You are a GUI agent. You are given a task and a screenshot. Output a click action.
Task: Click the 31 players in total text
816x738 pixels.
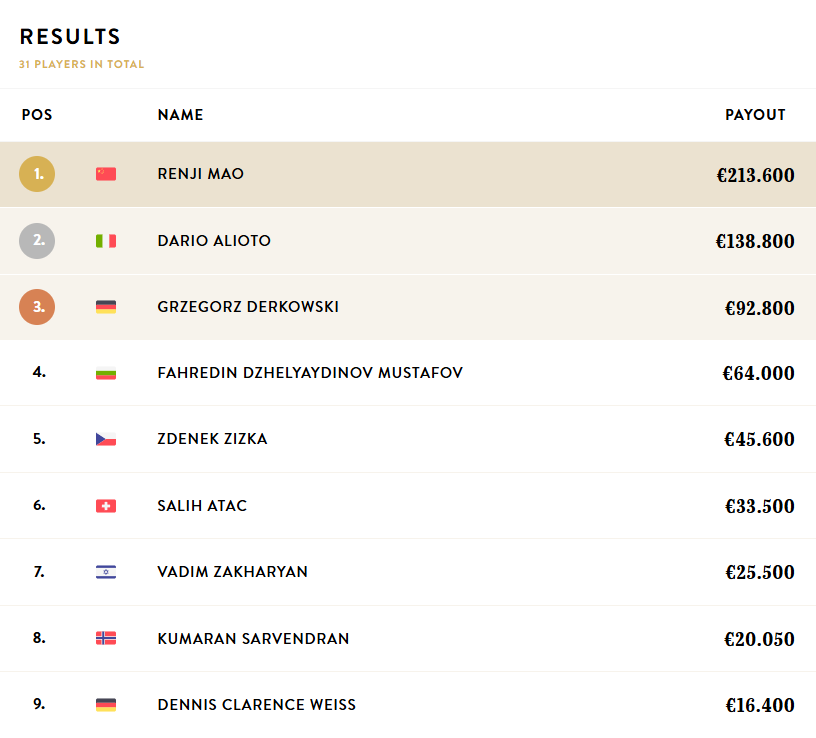[x=81, y=64]
